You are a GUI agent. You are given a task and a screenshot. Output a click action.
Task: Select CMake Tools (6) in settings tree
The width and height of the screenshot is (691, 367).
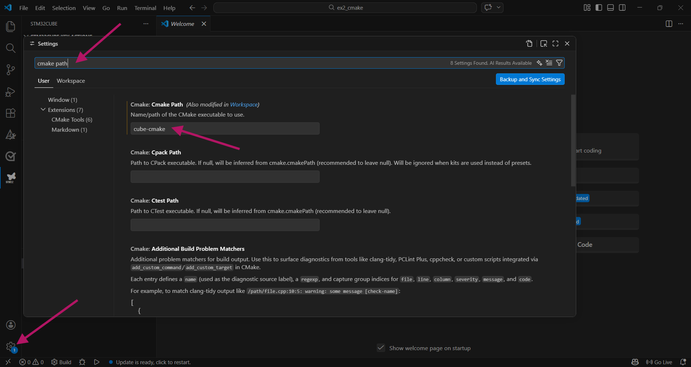72,120
